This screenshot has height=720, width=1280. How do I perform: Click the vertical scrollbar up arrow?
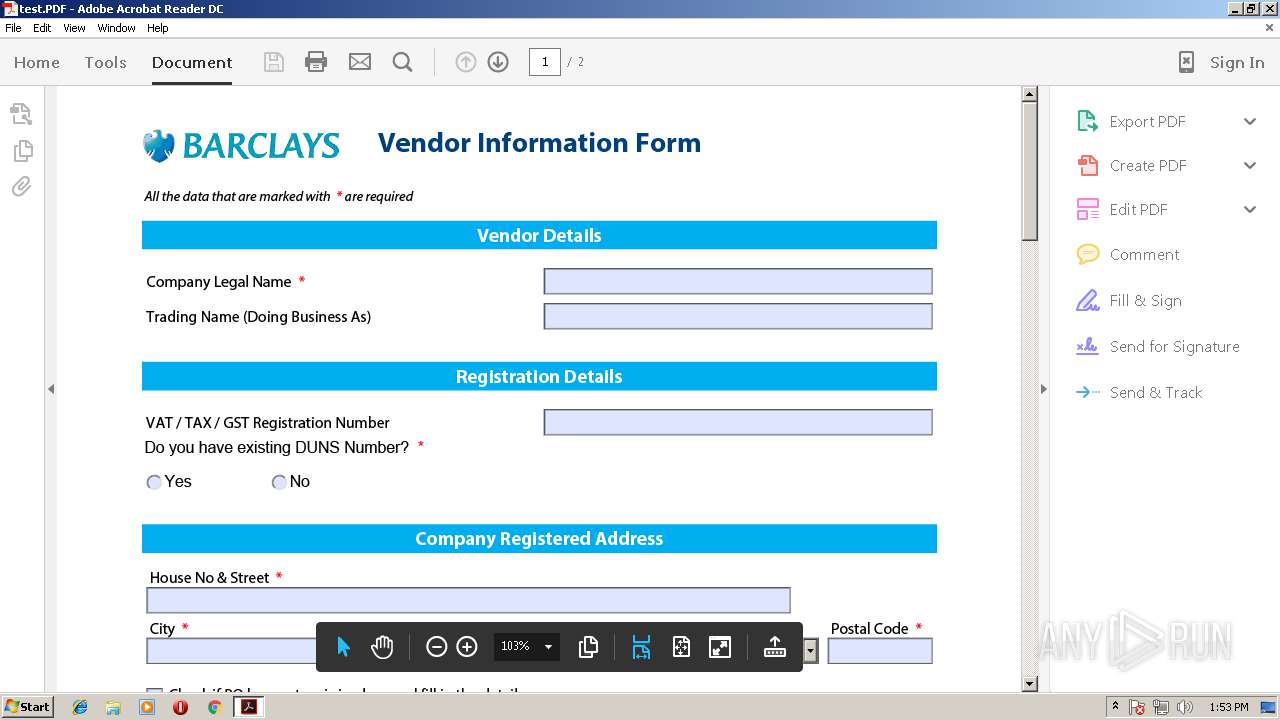tap(1030, 95)
